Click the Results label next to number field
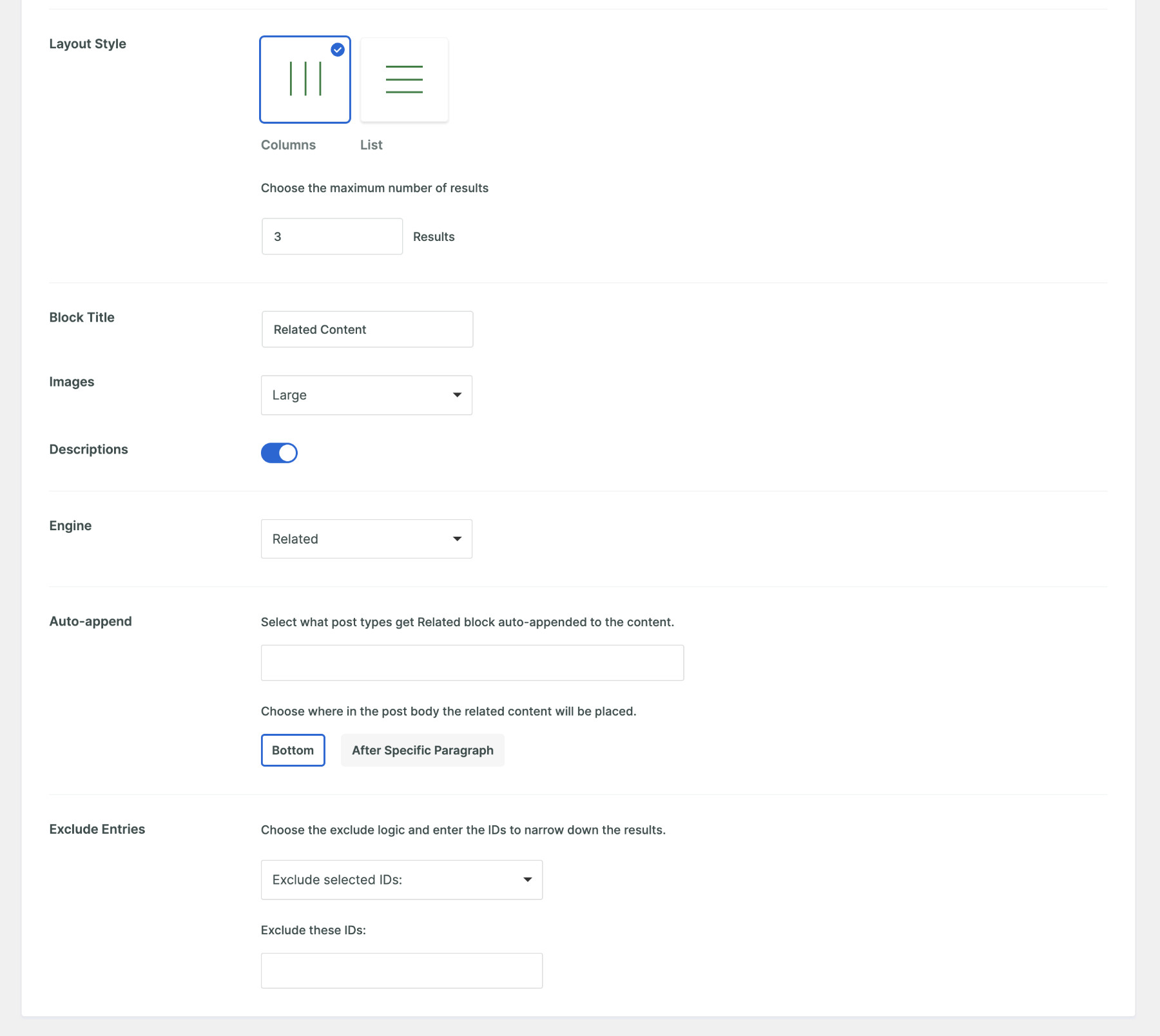Screen dimensions: 1160x1036 click(x=434, y=236)
